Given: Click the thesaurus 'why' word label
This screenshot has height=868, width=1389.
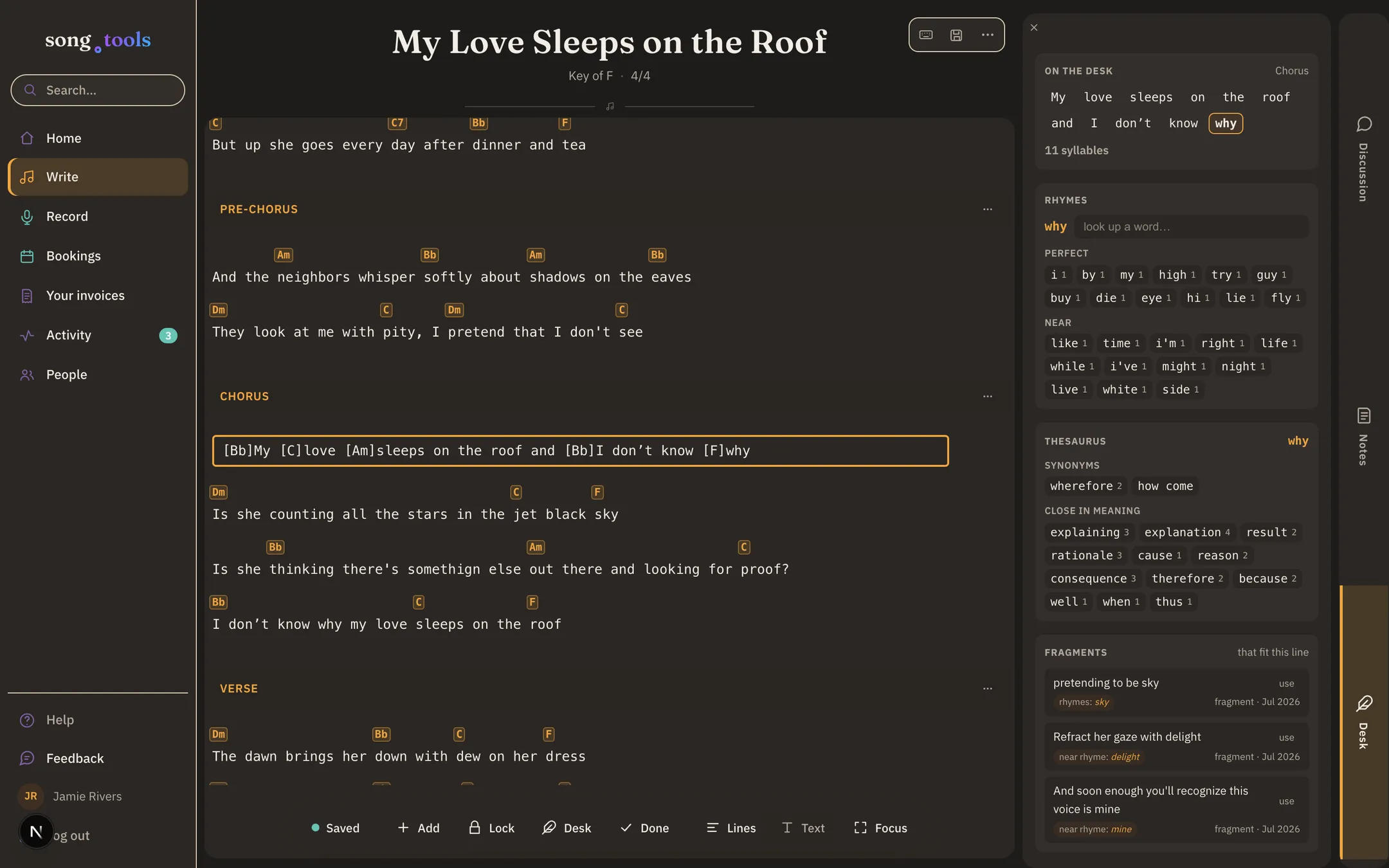Looking at the screenshot, I should pyautogui.click(x=1298, y=441).
